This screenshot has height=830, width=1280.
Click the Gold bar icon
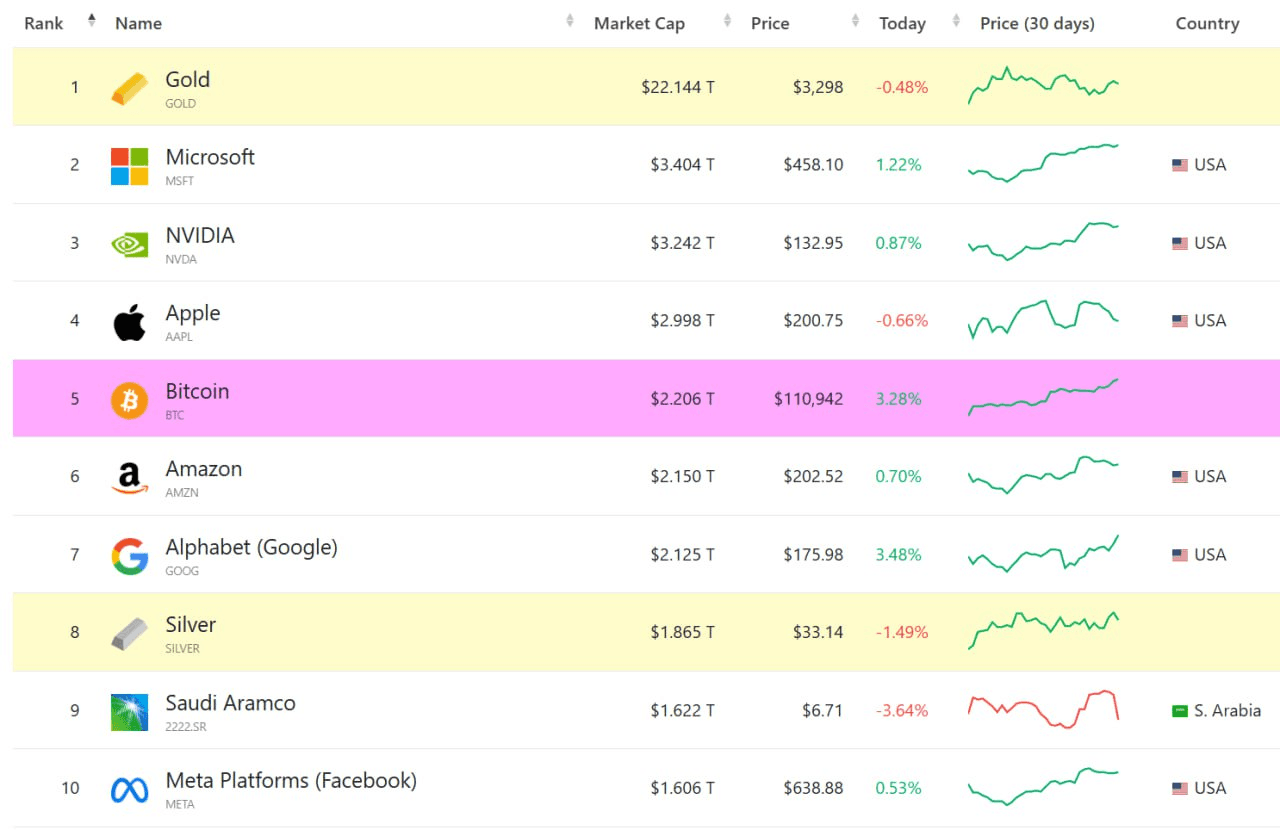(x=130, y=88)
